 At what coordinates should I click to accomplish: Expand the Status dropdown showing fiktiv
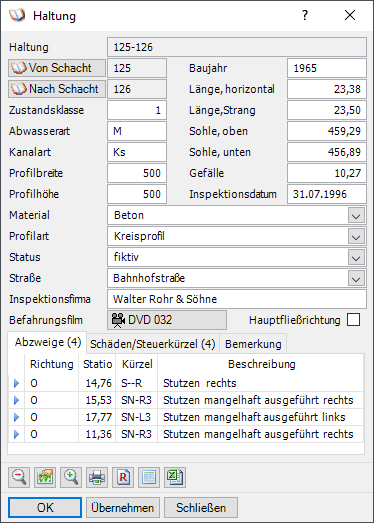tap(356, 257)
